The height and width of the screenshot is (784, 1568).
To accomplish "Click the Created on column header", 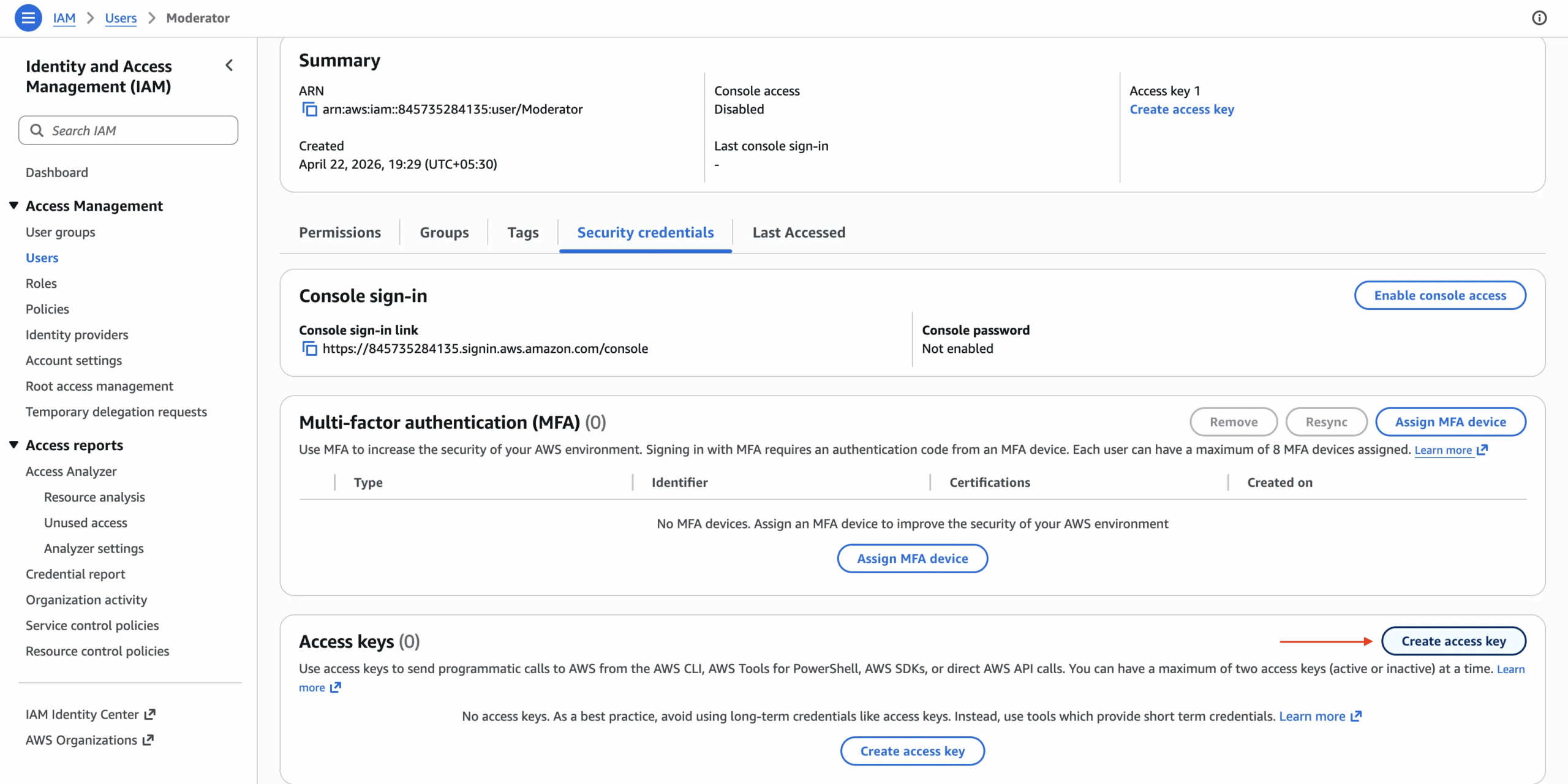I will click(1280, 483).
